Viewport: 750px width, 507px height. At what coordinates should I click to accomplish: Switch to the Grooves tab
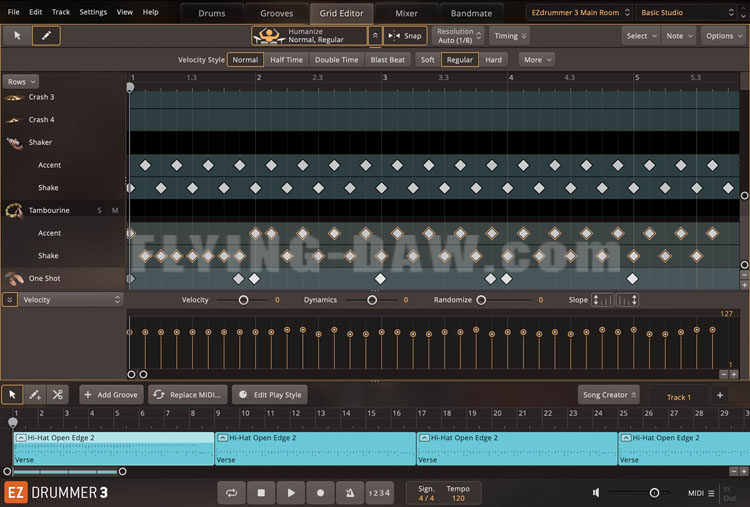coord(276,13)
